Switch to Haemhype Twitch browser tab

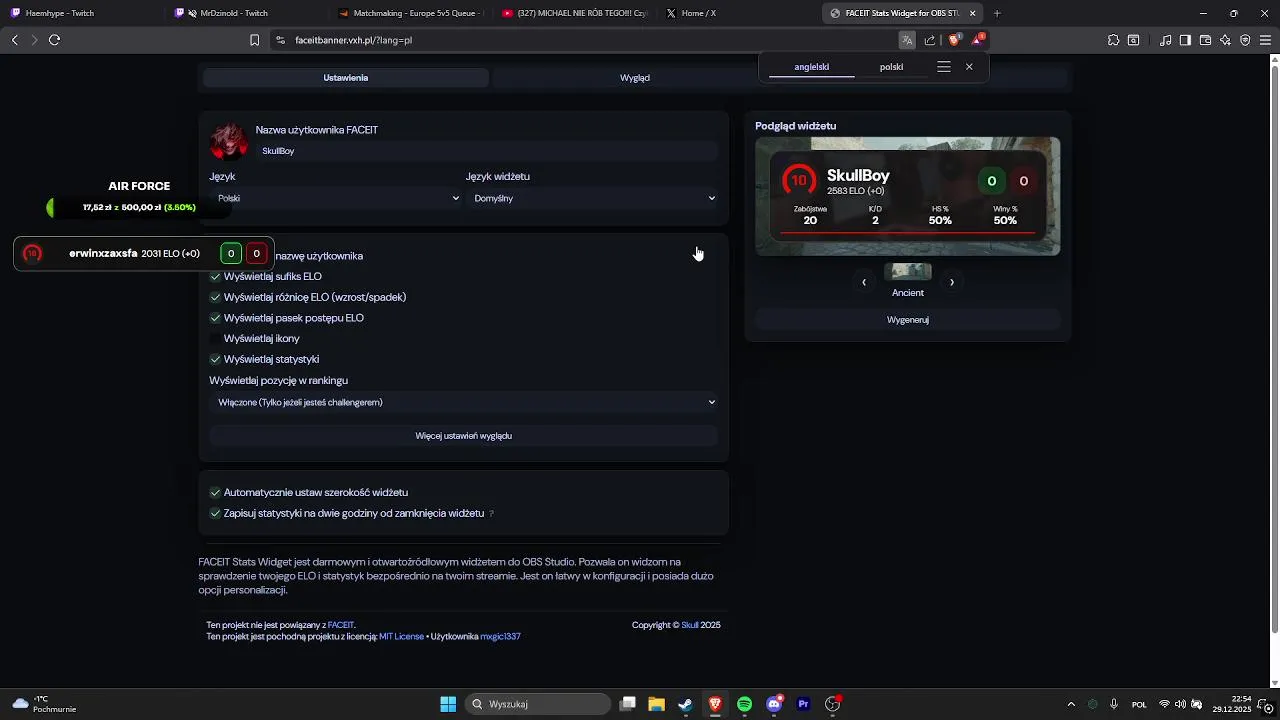pos(80,13)
